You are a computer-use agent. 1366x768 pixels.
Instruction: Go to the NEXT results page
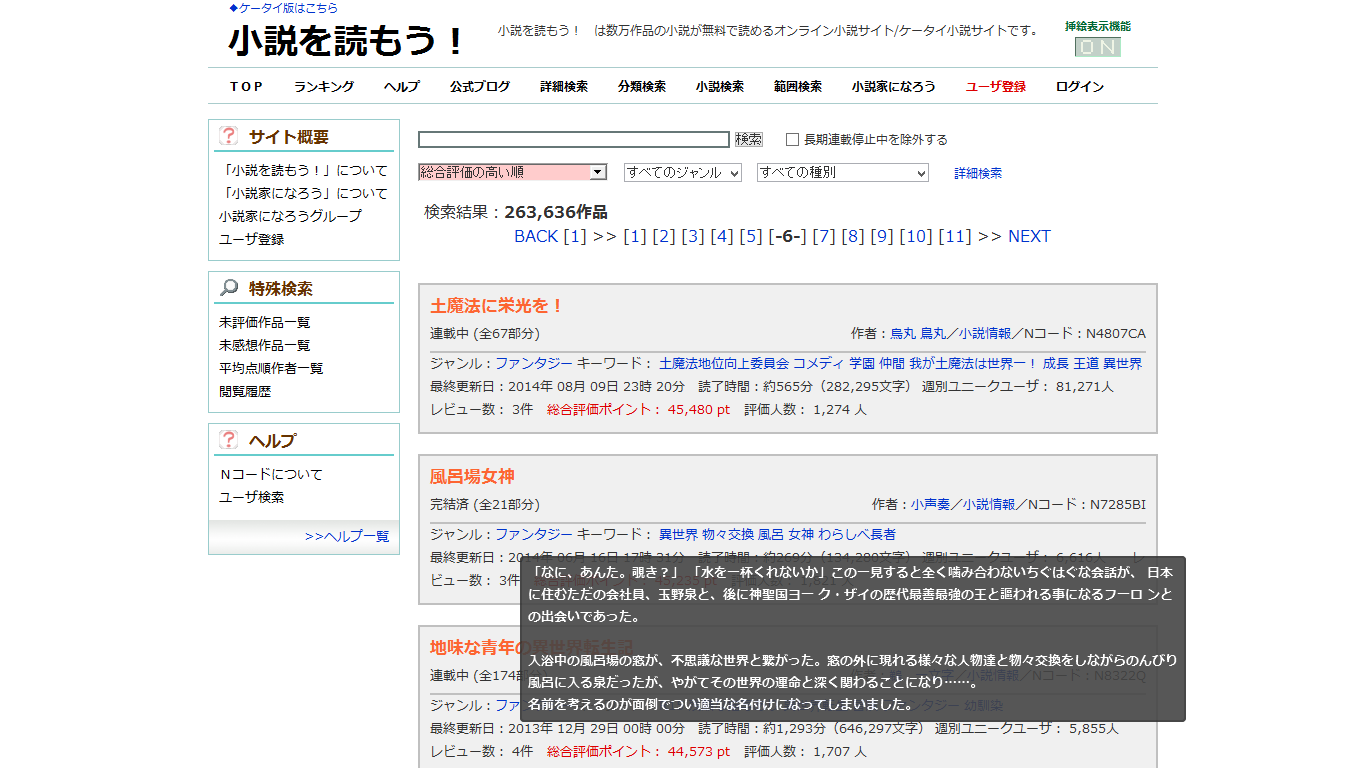click(1030, 236)
